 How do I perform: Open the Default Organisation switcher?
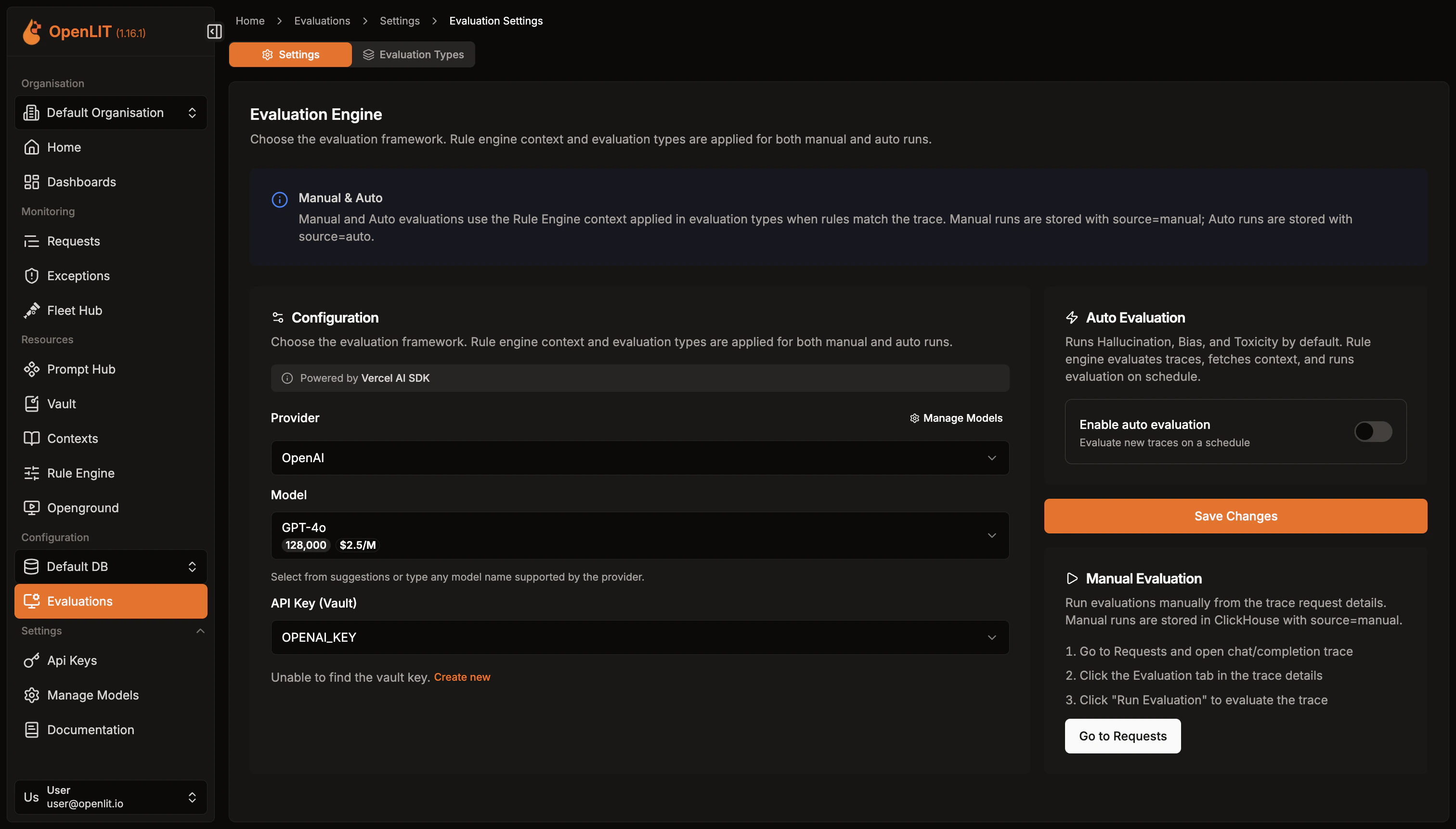pos(110,113)
